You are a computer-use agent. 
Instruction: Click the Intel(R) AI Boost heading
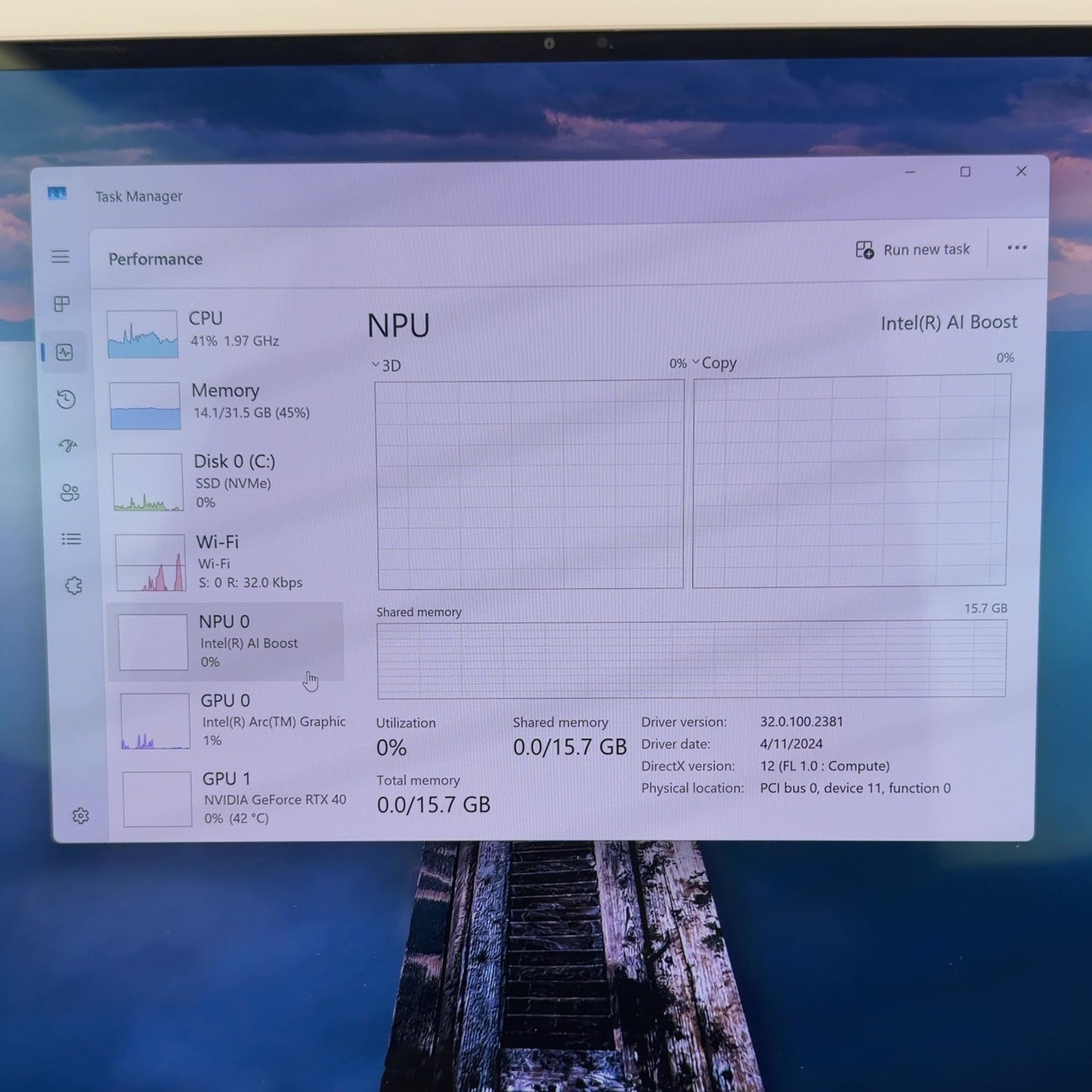coord(949,323)
